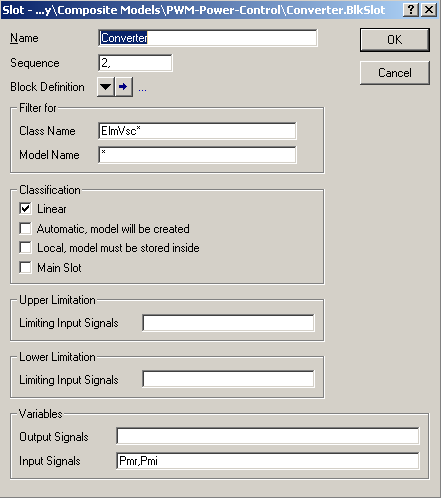This screenshot has height=498, width=441.
Task: Click the Output Signals field
Action: (x=268, y=436)
